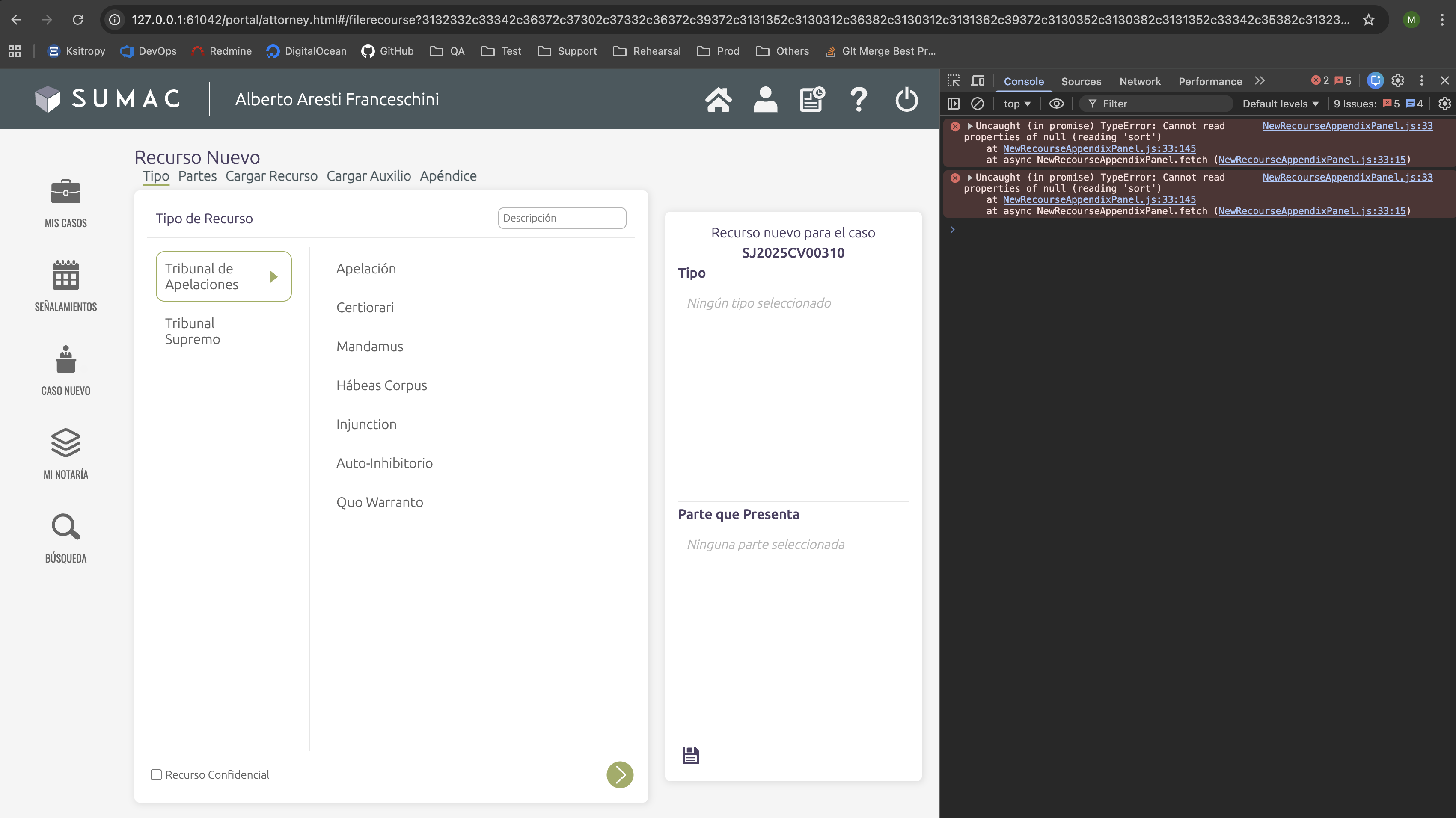1456x818 pixels.
Task: Toggle live expression eye icon
Action: pos(1056,104)
